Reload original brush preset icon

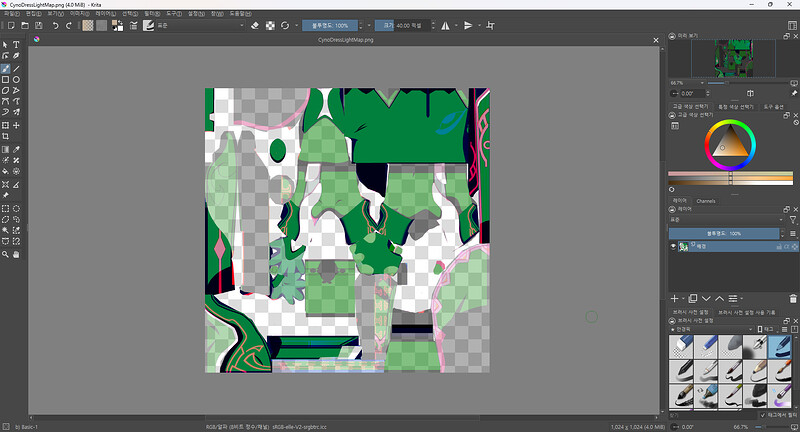click(x=285, y=26)
